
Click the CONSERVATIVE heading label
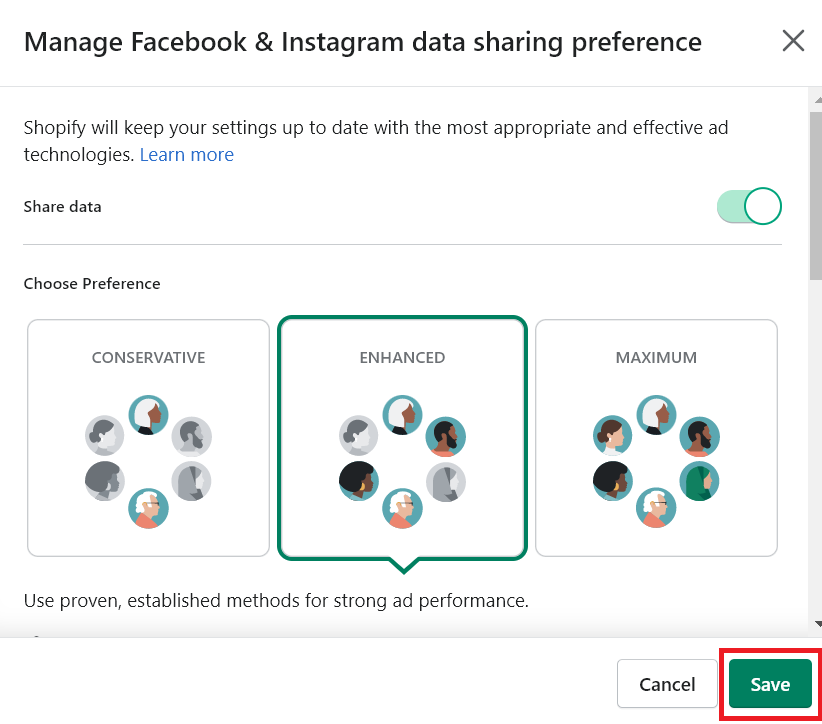tap(148, 358)
